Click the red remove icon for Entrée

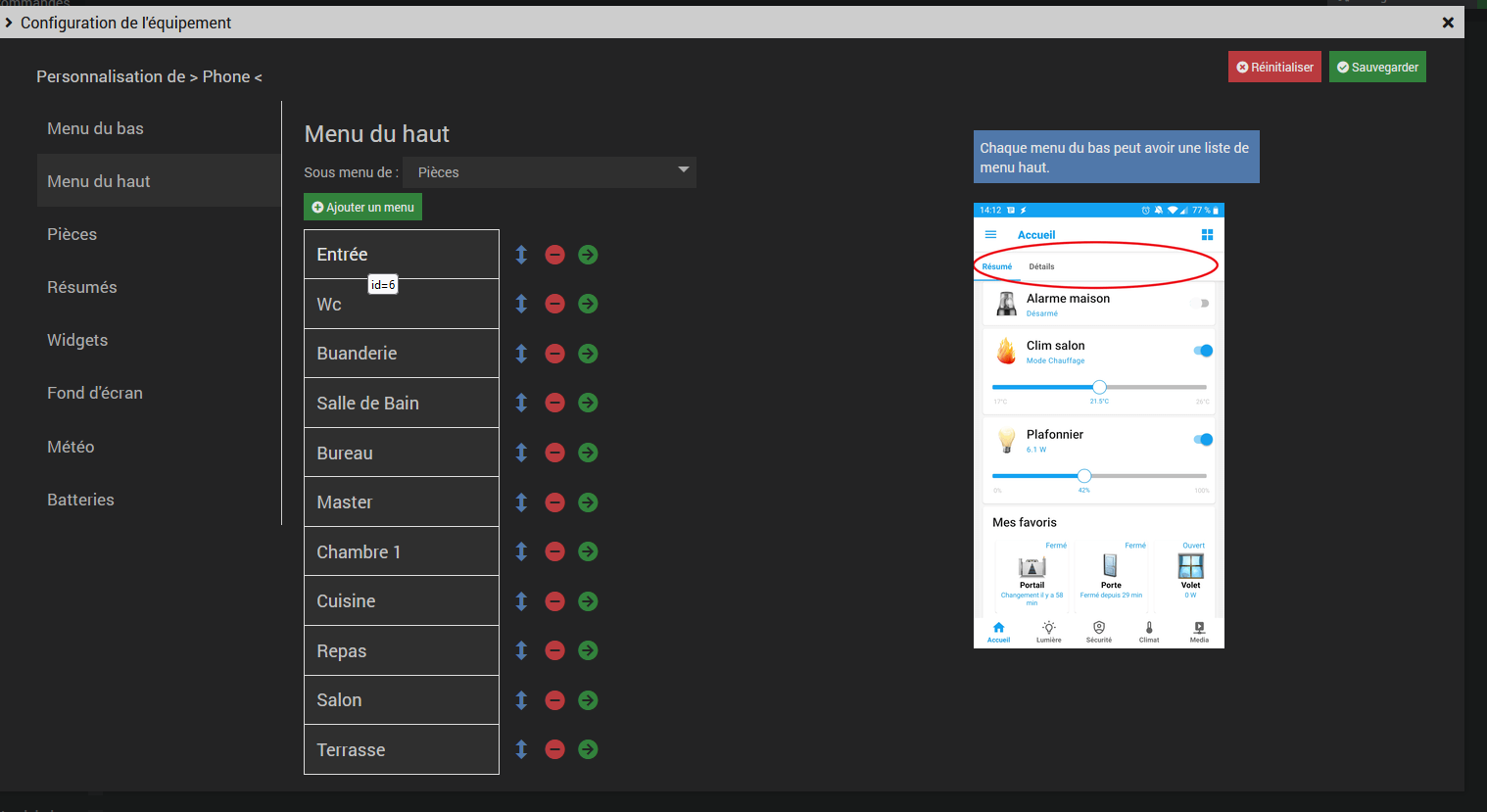554,255
